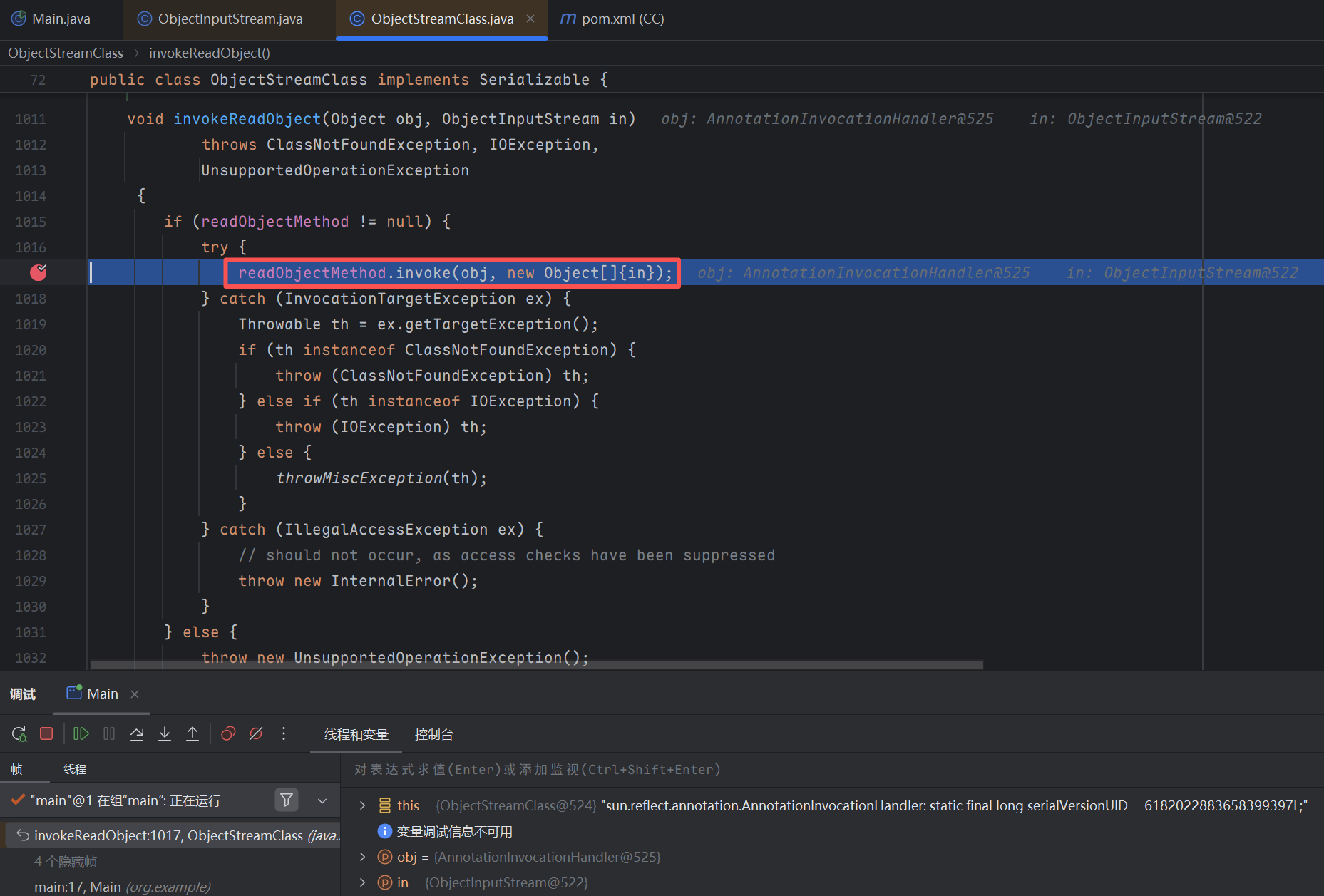The image size is (1324, 896).
Task: Toggle the breakpoint on line 1017
Action: tap(38, 272)
